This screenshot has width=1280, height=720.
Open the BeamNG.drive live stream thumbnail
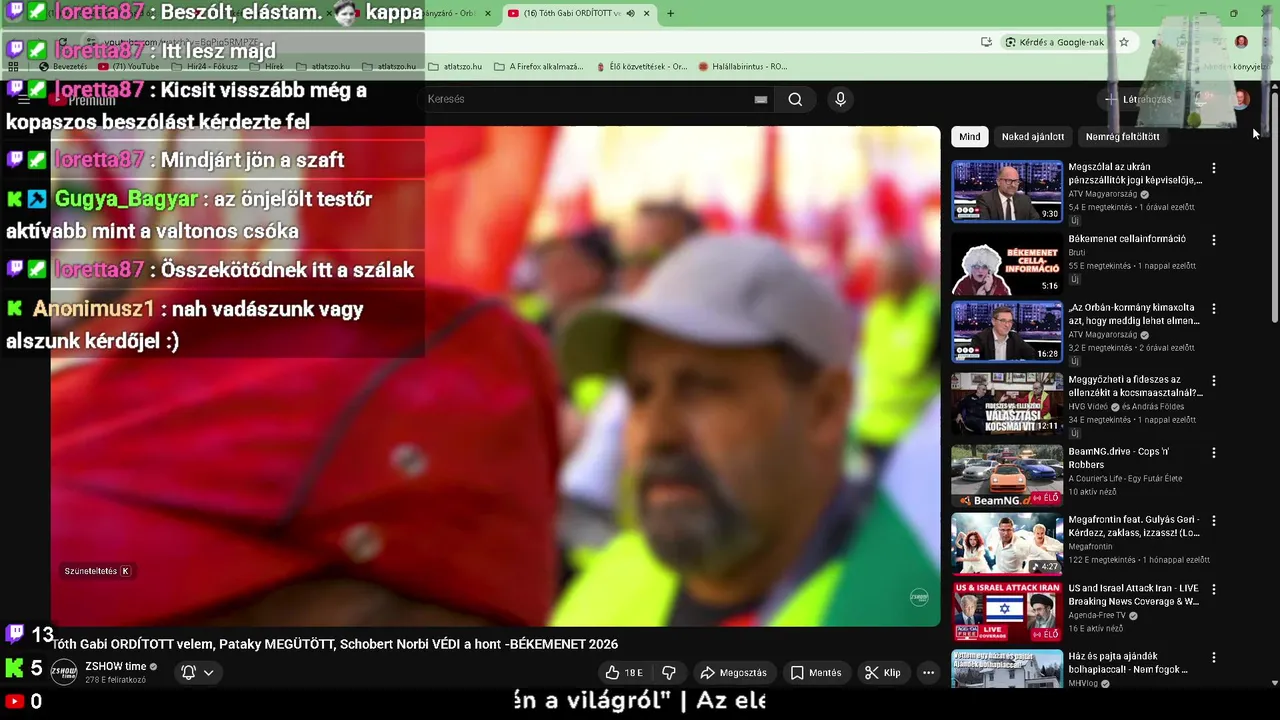tap(1007, 475)
